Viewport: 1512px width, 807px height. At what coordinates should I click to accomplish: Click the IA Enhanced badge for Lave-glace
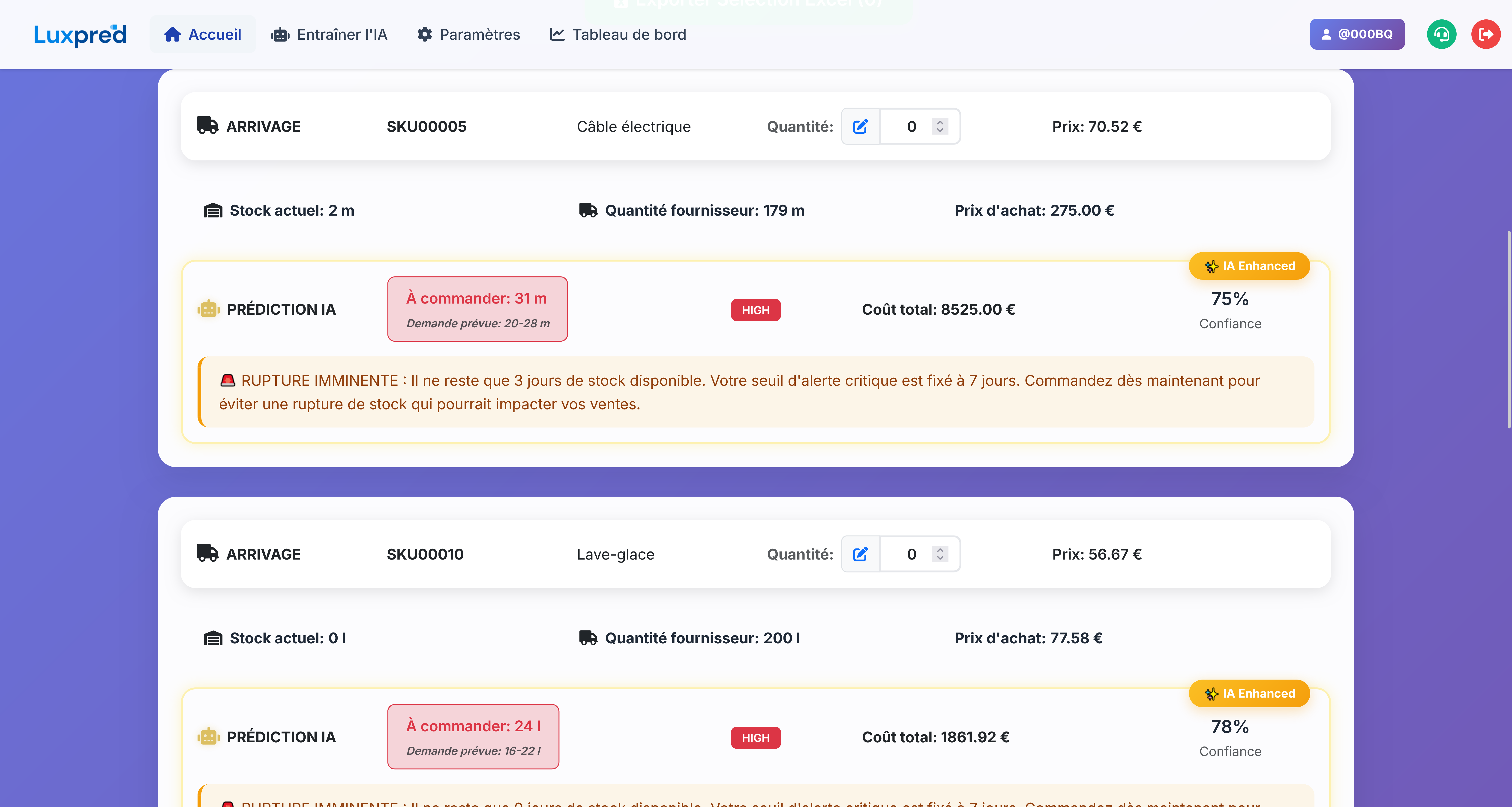coord(1249,694)
